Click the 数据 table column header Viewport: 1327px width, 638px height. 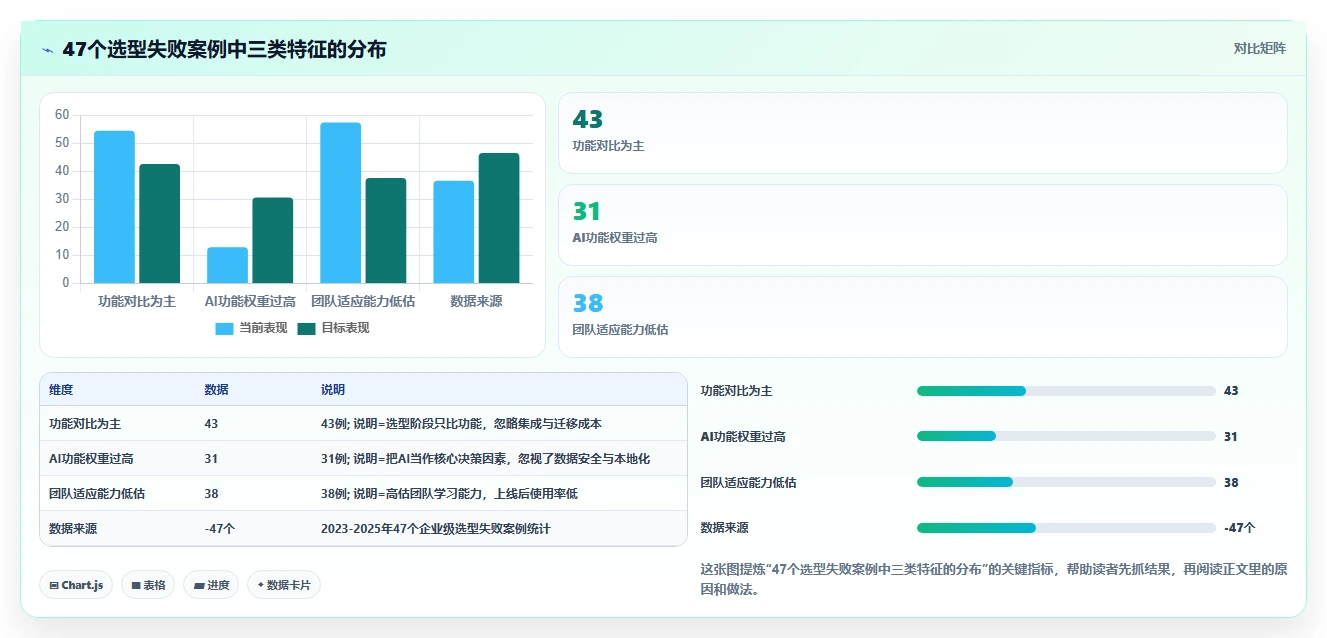tap(216, 390)
